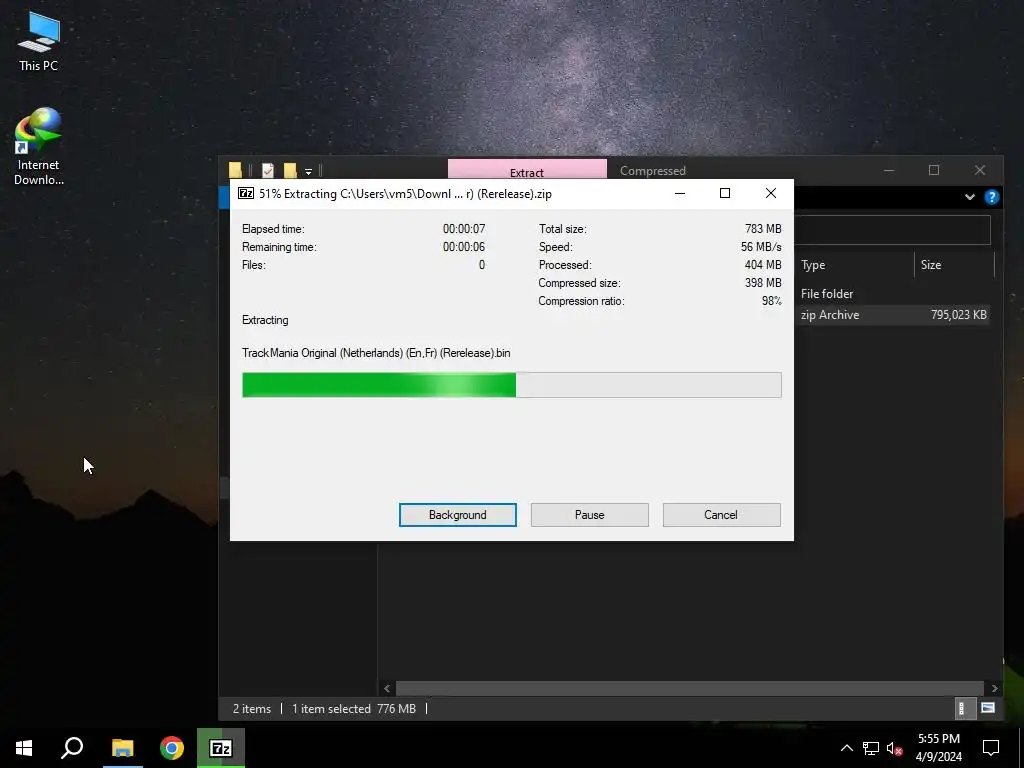Switch Explorer to the large icons view

pyautogui.click(x=987, y=708)
